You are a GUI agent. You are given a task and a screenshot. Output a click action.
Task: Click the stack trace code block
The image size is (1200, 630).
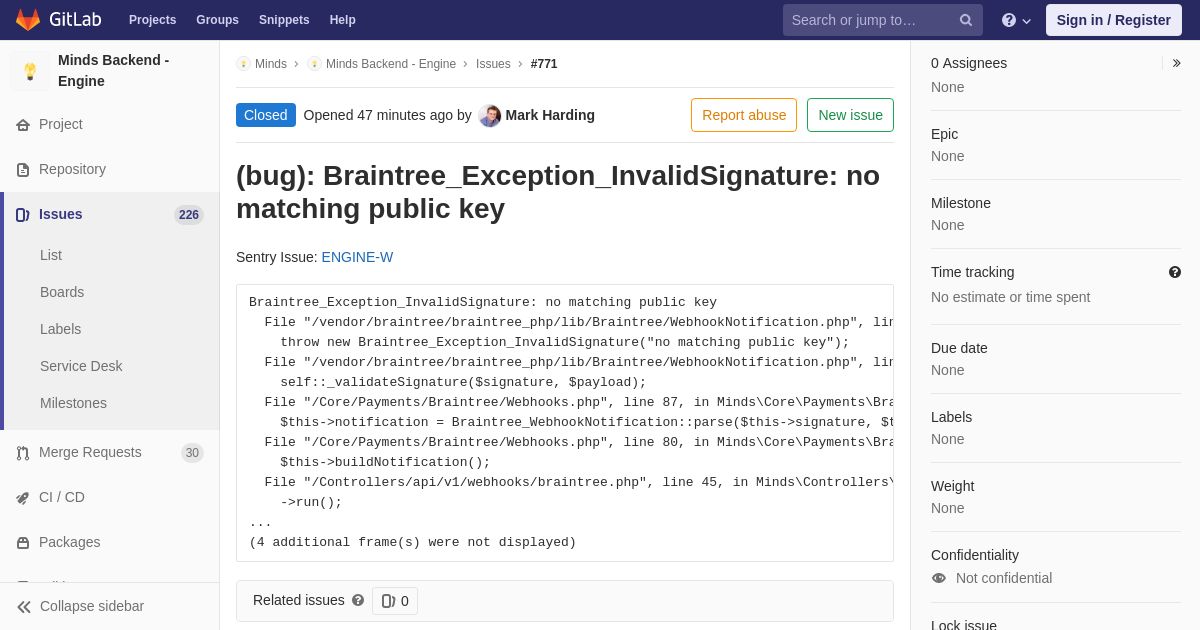[565, 423]
